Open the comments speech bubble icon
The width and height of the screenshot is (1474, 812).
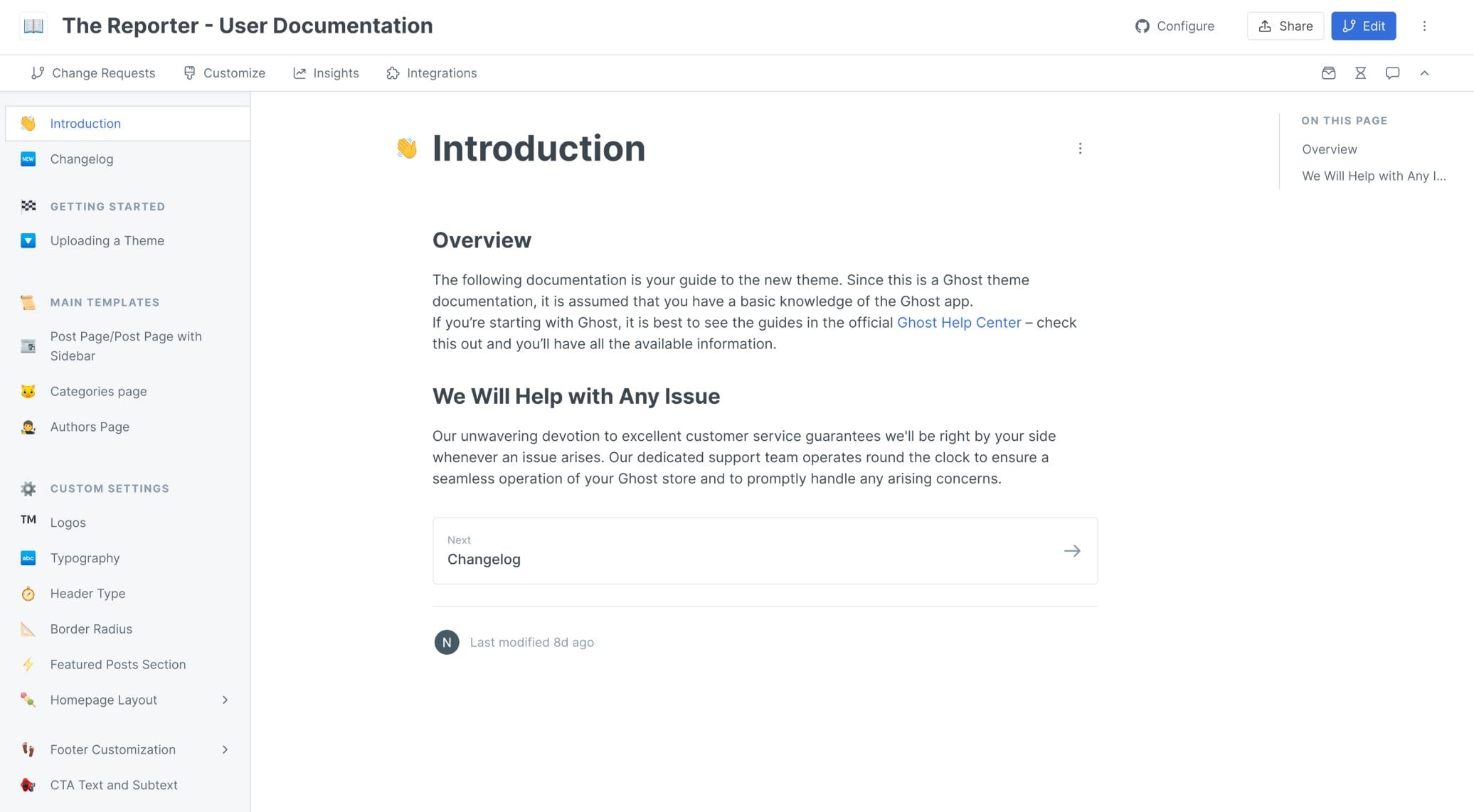[1392, 73]
